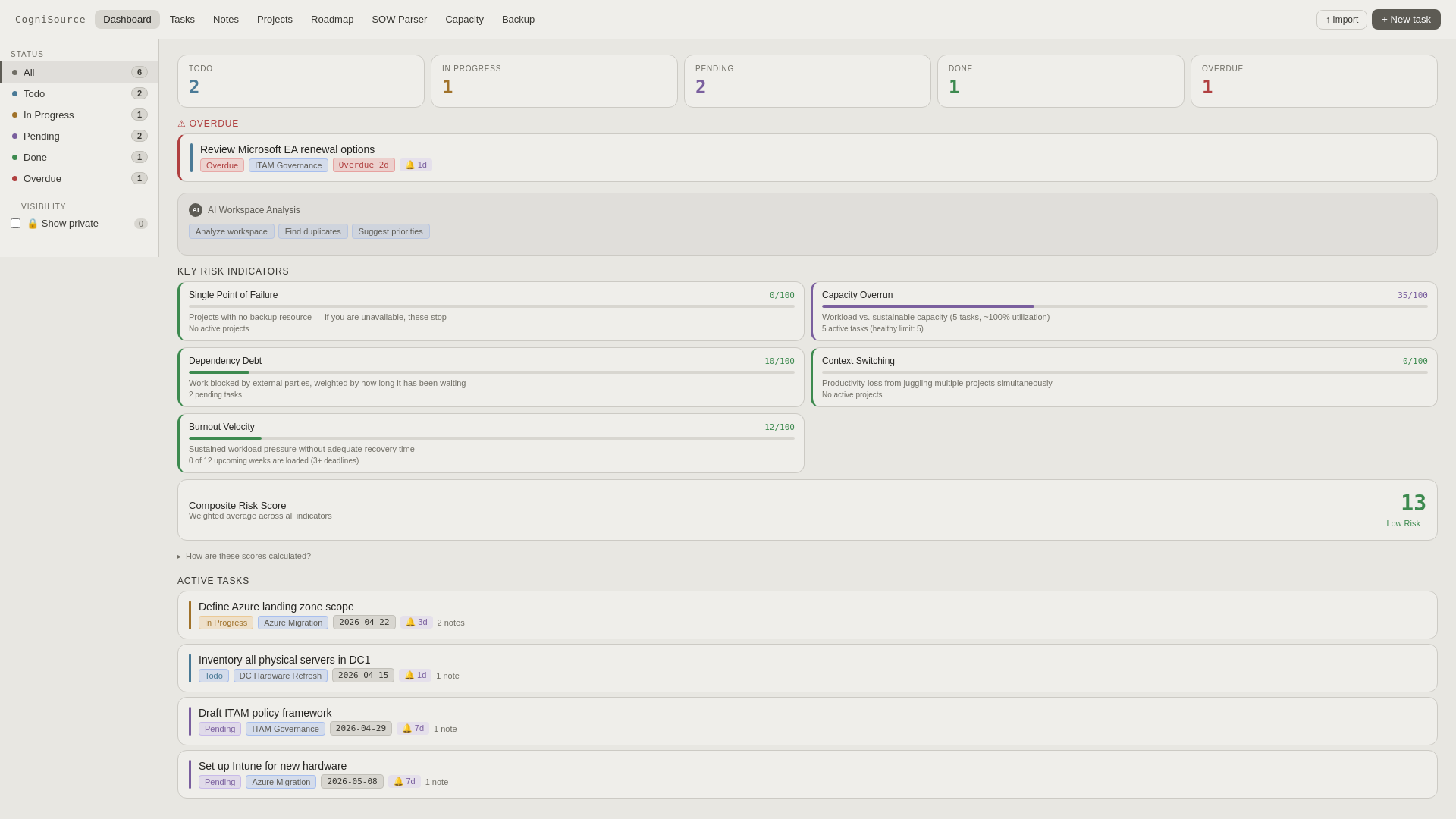This screenshot has width=1456, height=819.
Task: Open the Roadmap tab
Action: [332, 20]
